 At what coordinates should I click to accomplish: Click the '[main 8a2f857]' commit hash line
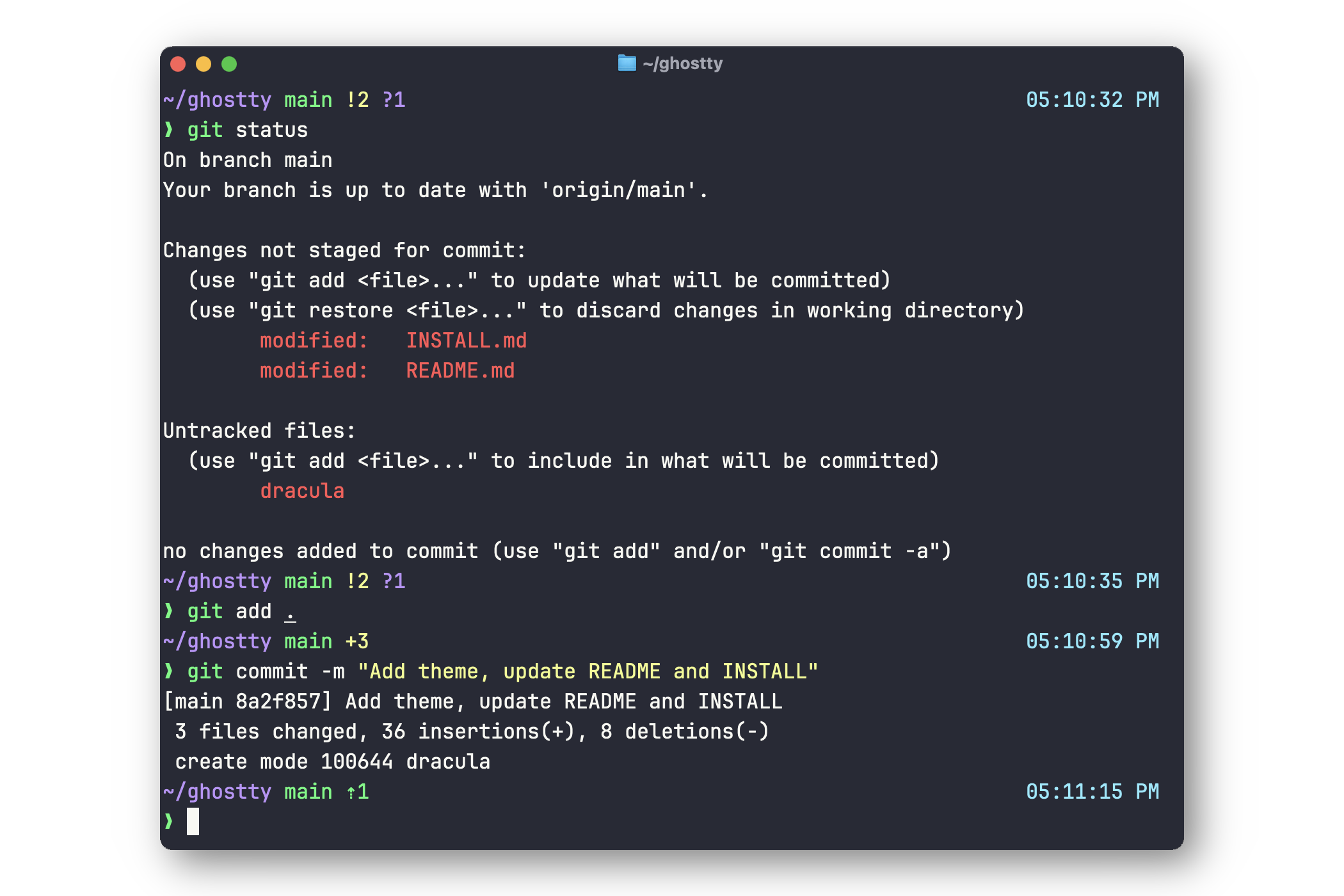(472, 701)
